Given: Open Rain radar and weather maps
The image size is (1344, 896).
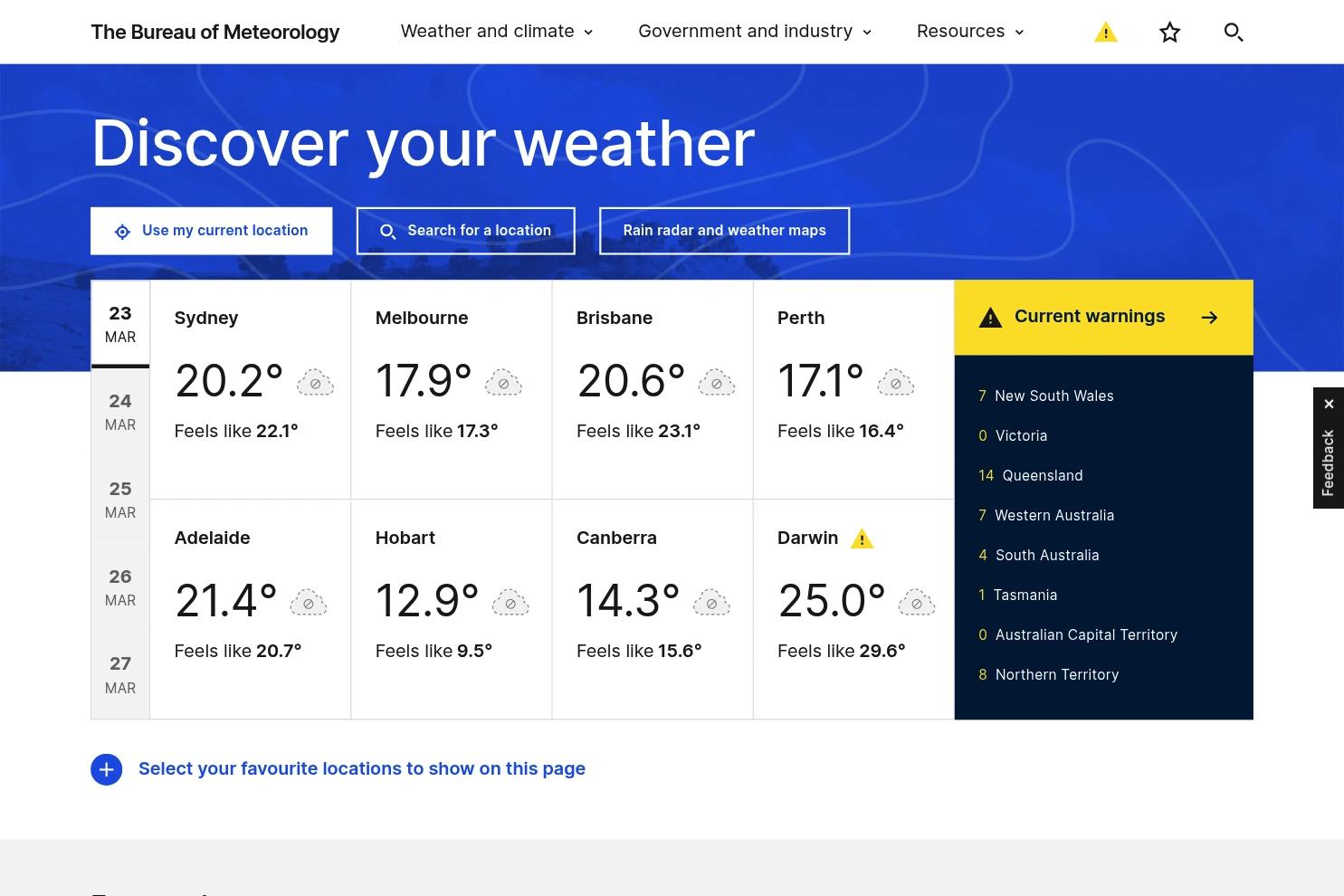Looking at the screenshot, I should [724, 231].
